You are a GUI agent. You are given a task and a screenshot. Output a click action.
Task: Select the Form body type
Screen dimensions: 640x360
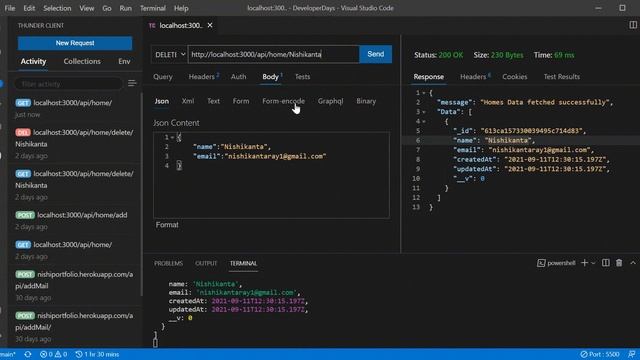click(x=241, y=101)
